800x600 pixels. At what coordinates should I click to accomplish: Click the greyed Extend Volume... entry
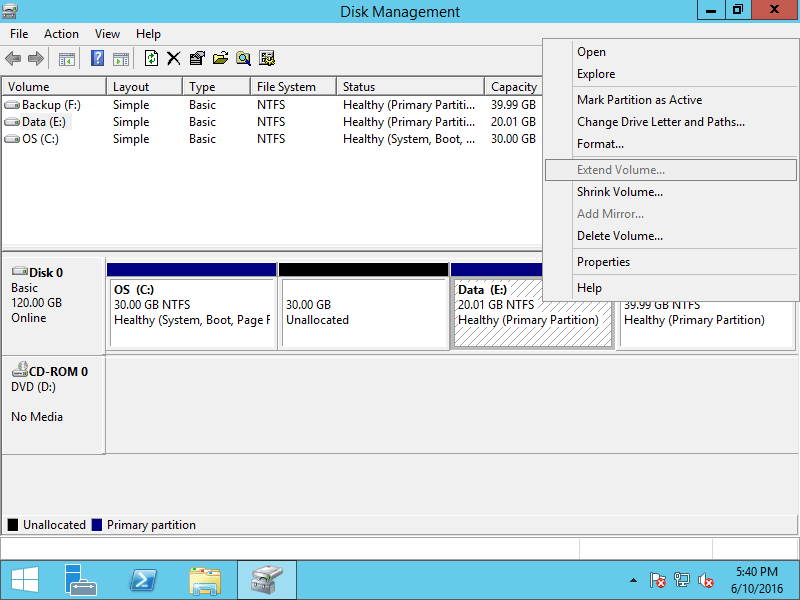670,170
